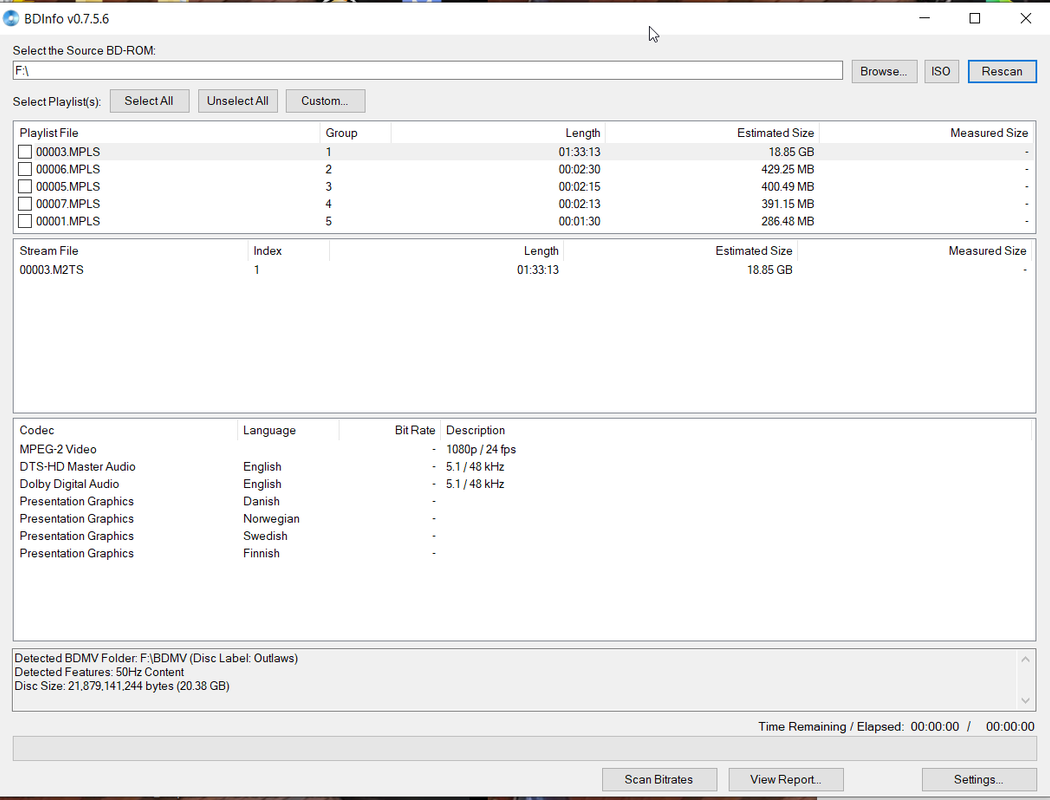
Task: Click Unselect All playlists button
Action: click(238, 101)
